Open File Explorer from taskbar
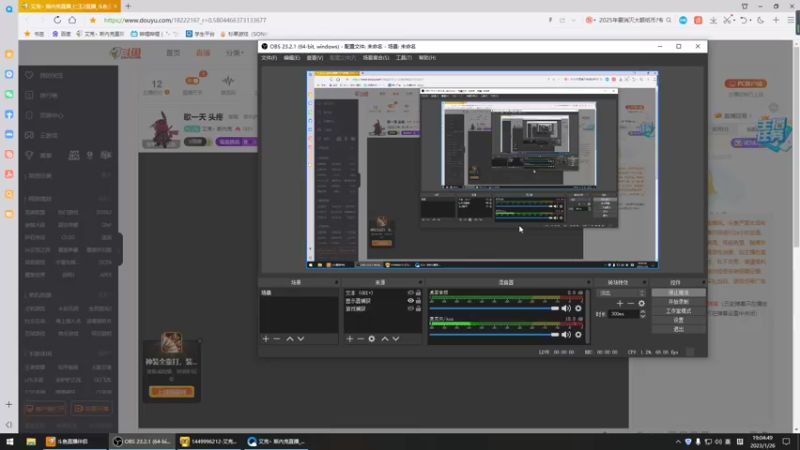This screenshot has height=450, width=800. coord(31,441)
